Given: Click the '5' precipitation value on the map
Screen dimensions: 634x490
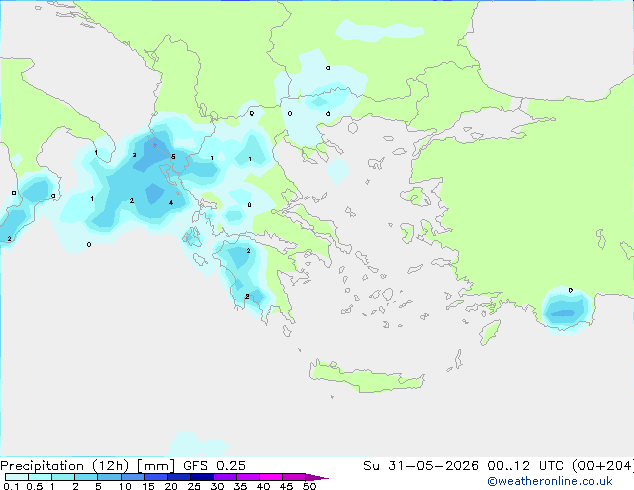Looking at the screenshot, I should click(173, 157).
